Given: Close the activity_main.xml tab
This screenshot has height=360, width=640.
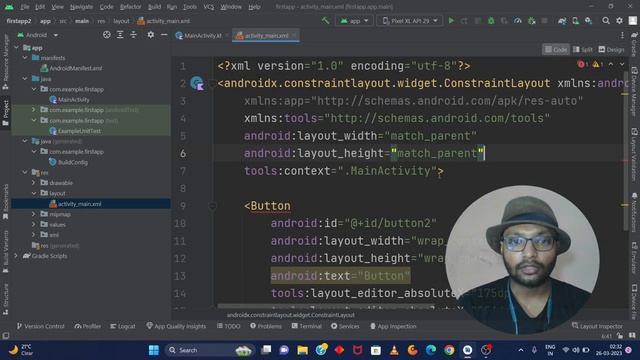Looking at the screenshot, I should pyautogui.click(x=294, y=36).
